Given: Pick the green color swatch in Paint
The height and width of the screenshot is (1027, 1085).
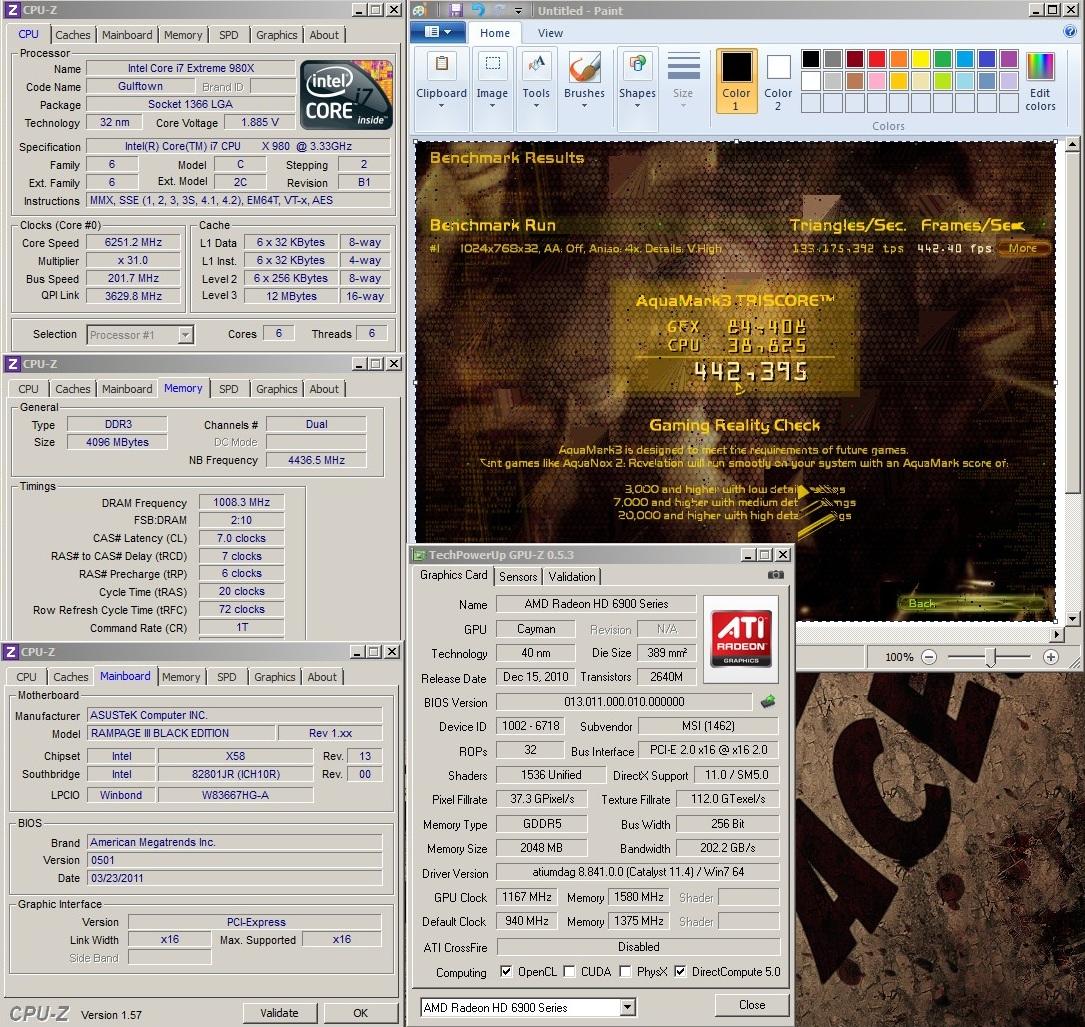Looking at the screenshot, I should tap(942, 59).
